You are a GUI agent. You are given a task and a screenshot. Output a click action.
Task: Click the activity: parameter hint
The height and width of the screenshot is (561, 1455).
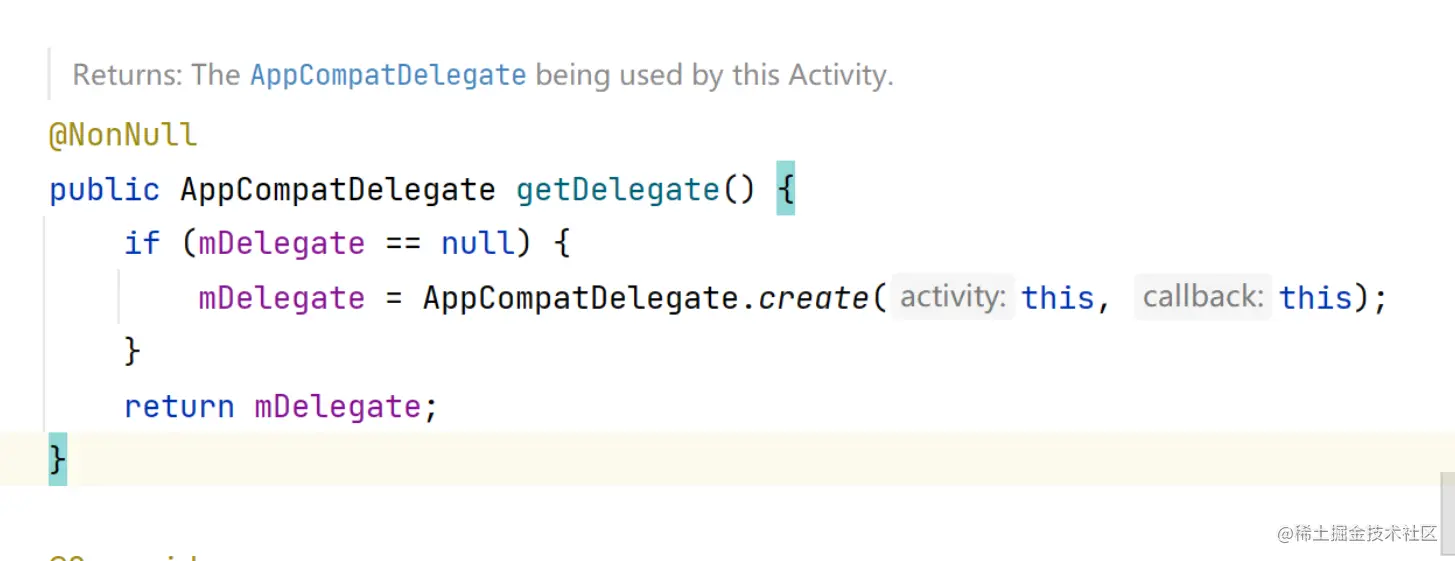[x=953, y=297]
